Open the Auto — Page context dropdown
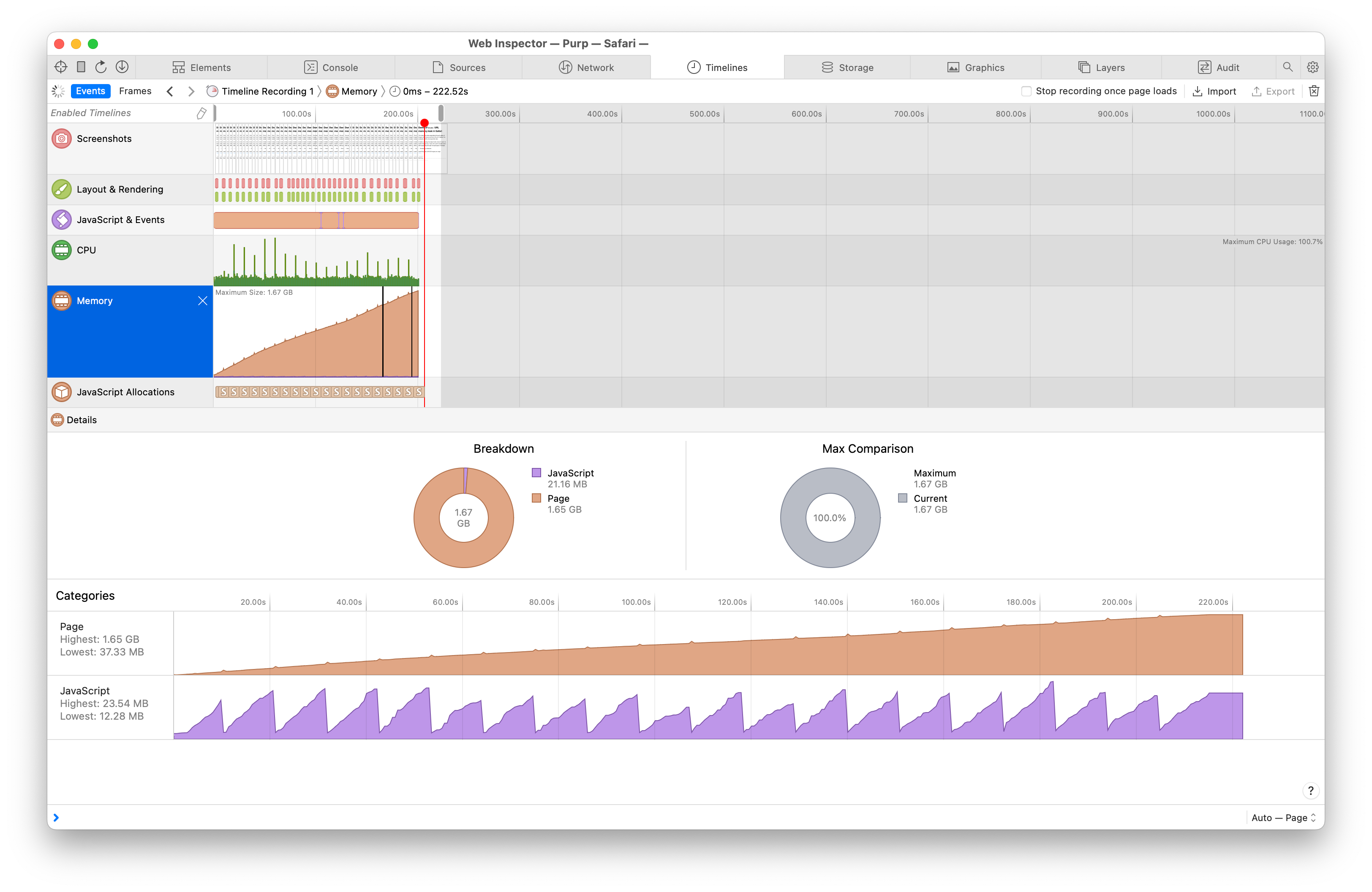Image resolution: width=1372 pixels, height=892 pixels. pyautogui.click(x=1283, y=818)
